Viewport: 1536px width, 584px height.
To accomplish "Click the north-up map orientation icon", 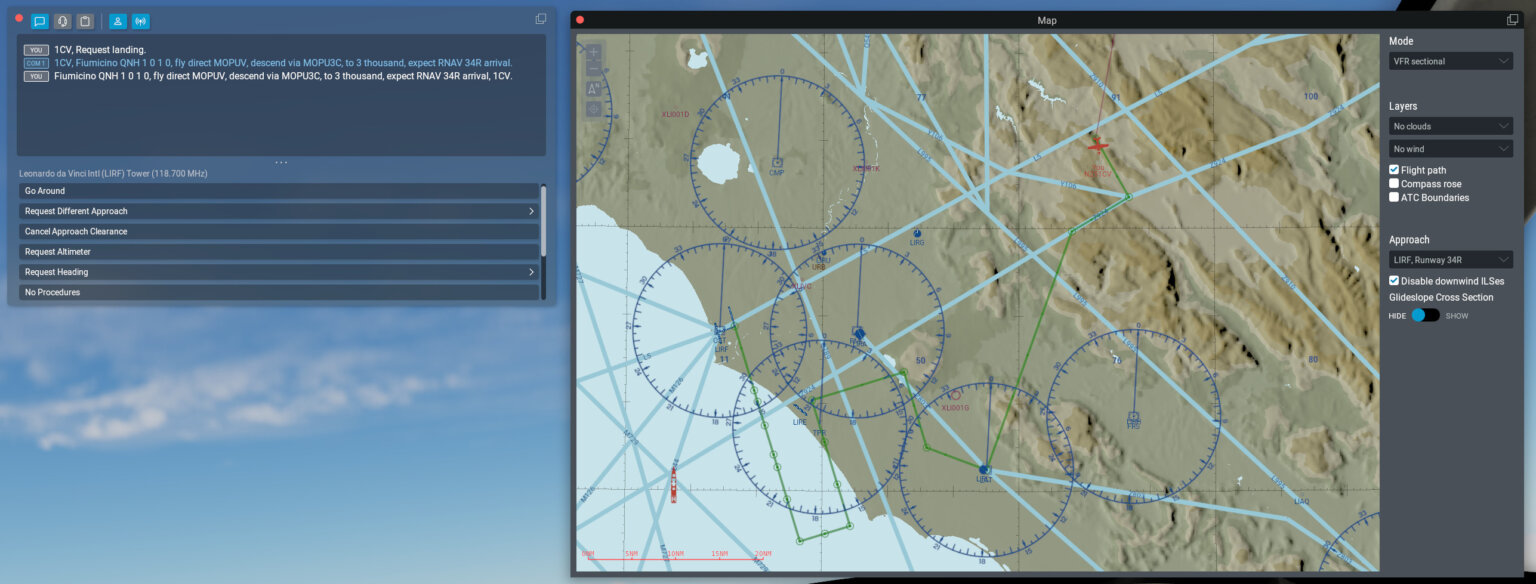I will (593, 88).
